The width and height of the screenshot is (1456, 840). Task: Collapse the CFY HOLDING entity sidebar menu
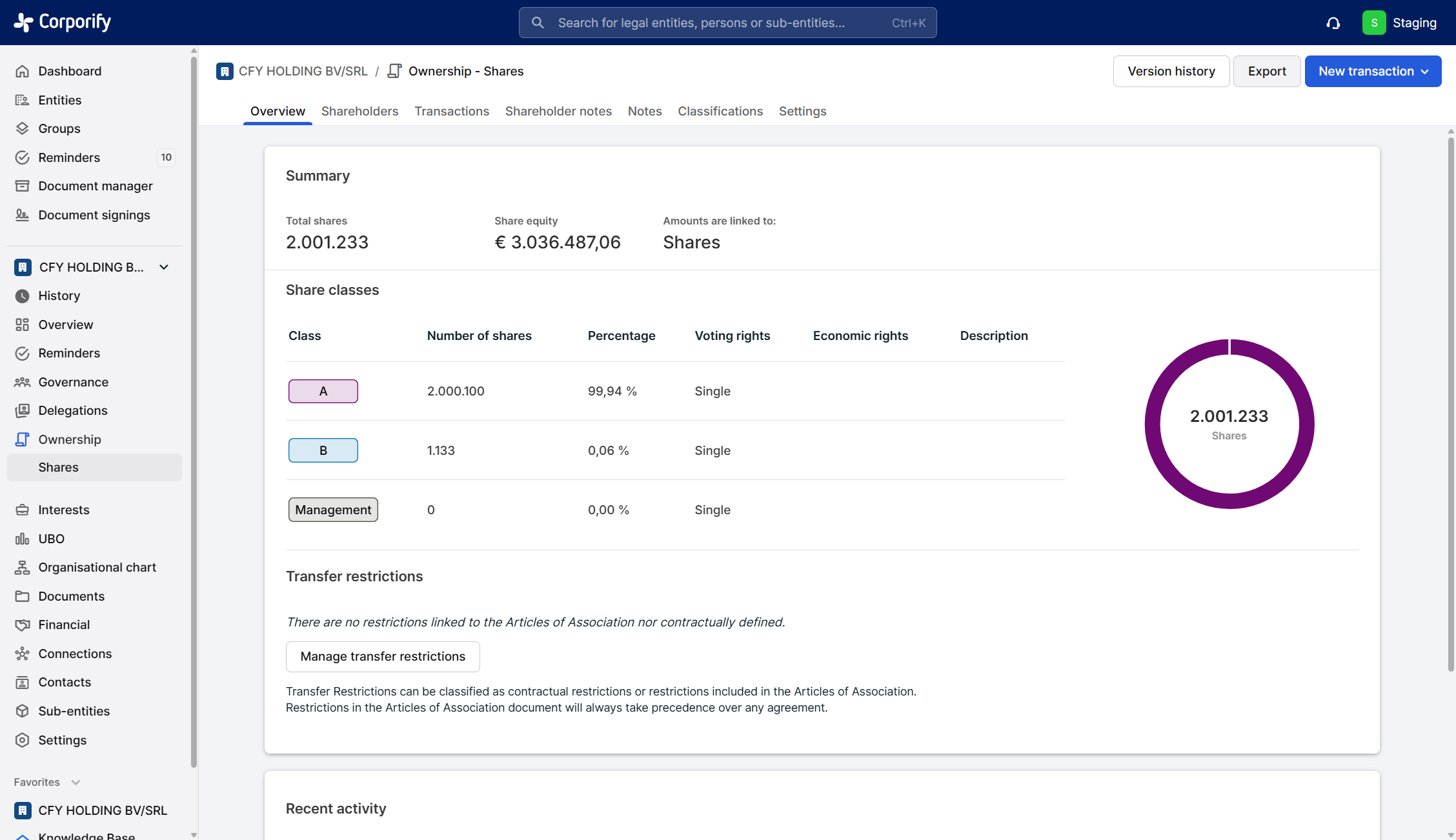164,267
